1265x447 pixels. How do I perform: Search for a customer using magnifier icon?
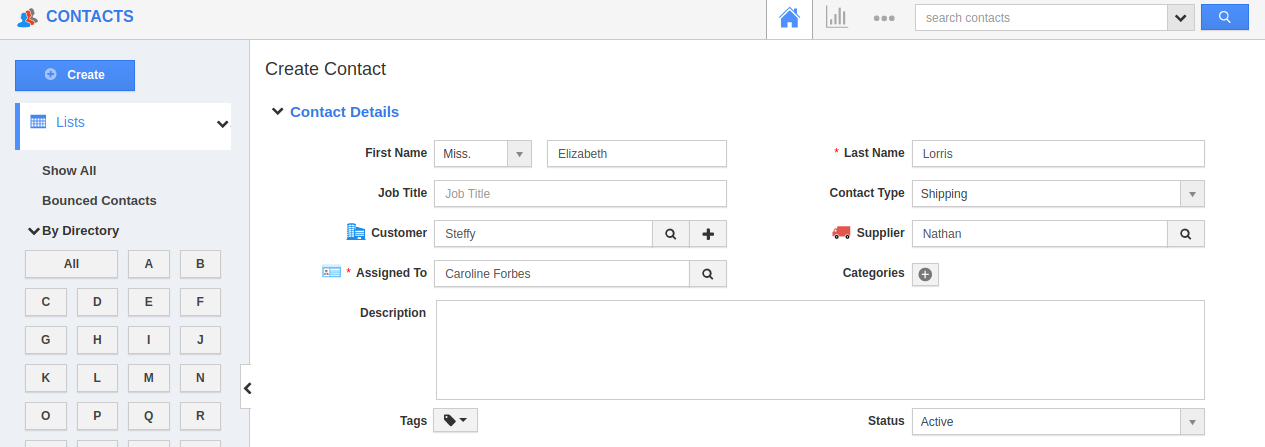coord(671,234)
